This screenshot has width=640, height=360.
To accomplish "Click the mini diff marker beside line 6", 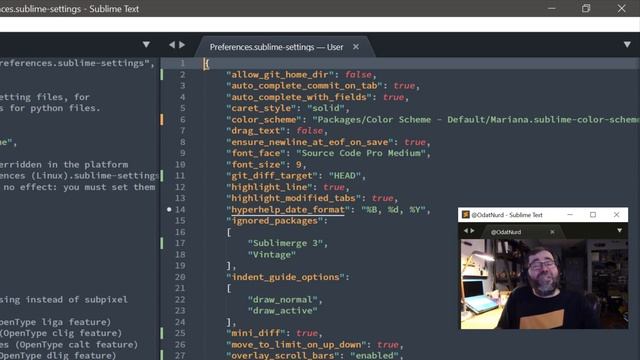I will (162, 120).
